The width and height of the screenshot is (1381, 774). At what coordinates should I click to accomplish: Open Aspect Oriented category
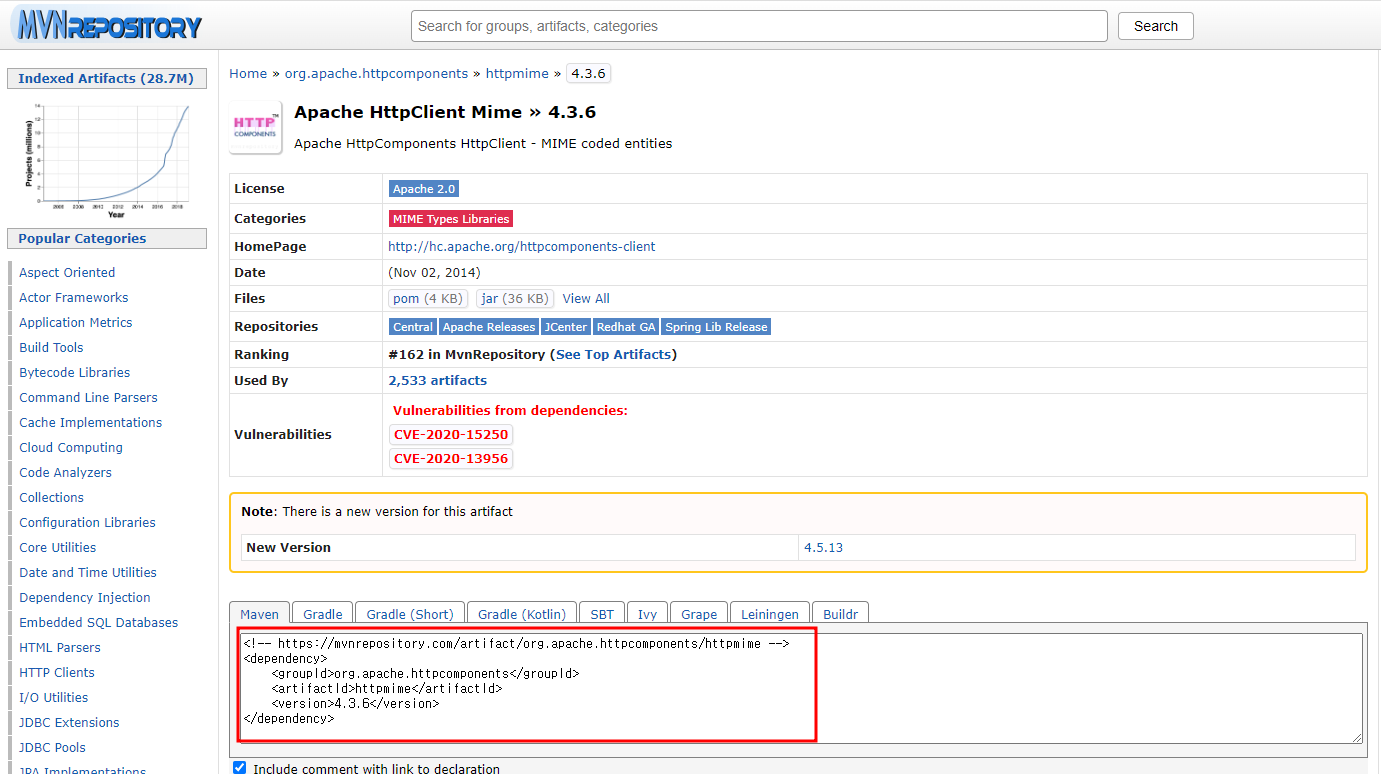point(67,273)
